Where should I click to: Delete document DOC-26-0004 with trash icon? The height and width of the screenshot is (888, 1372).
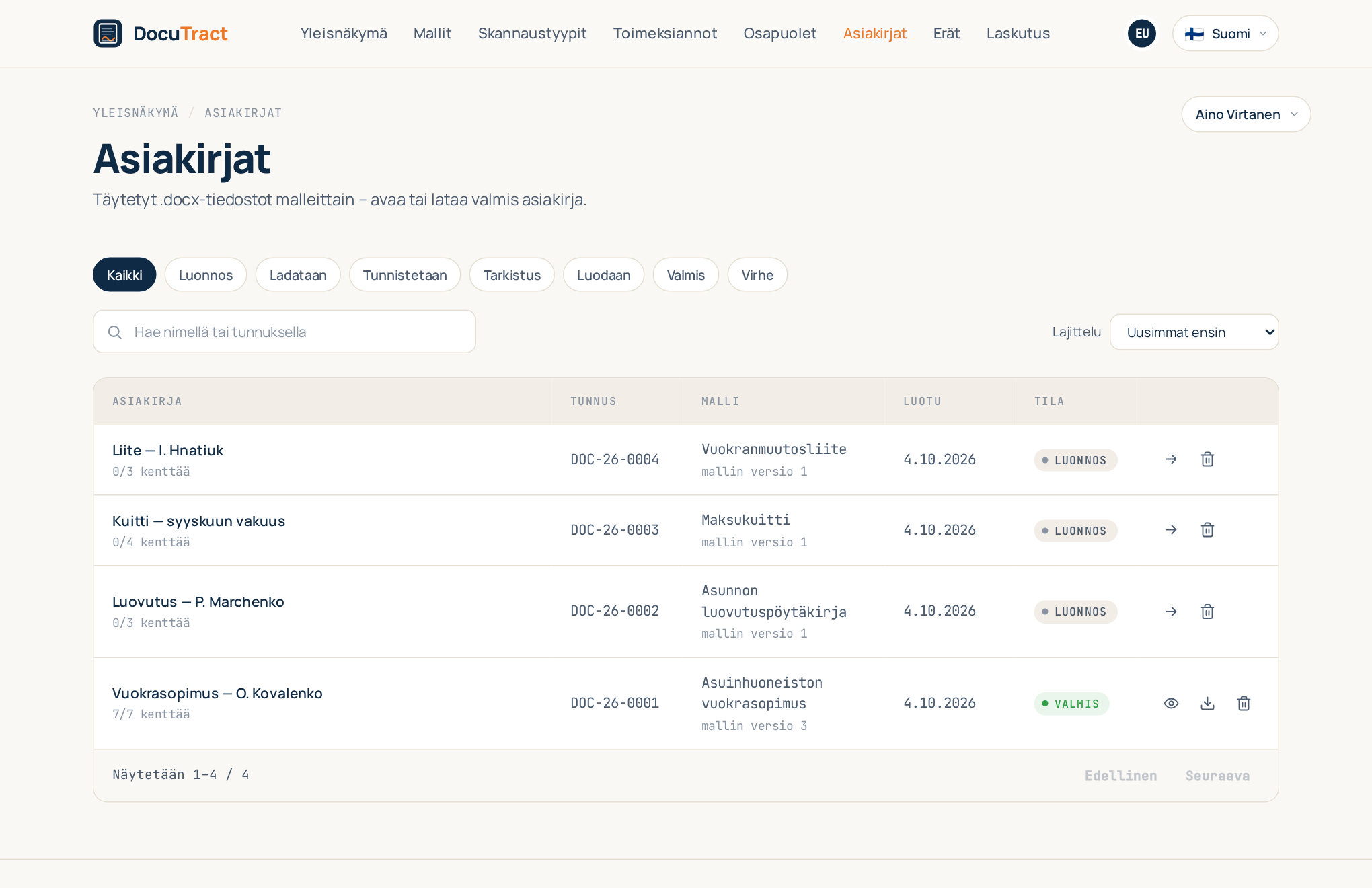1207,459
